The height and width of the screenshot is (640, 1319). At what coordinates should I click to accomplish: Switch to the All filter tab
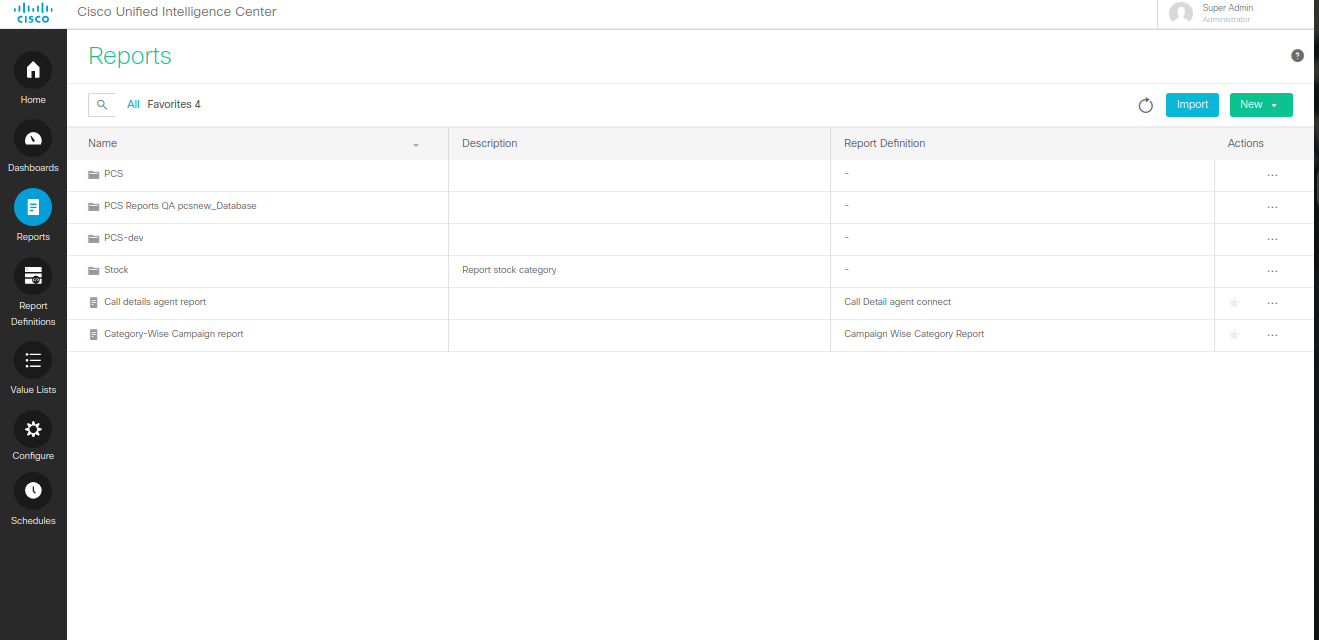coord(133,105)
